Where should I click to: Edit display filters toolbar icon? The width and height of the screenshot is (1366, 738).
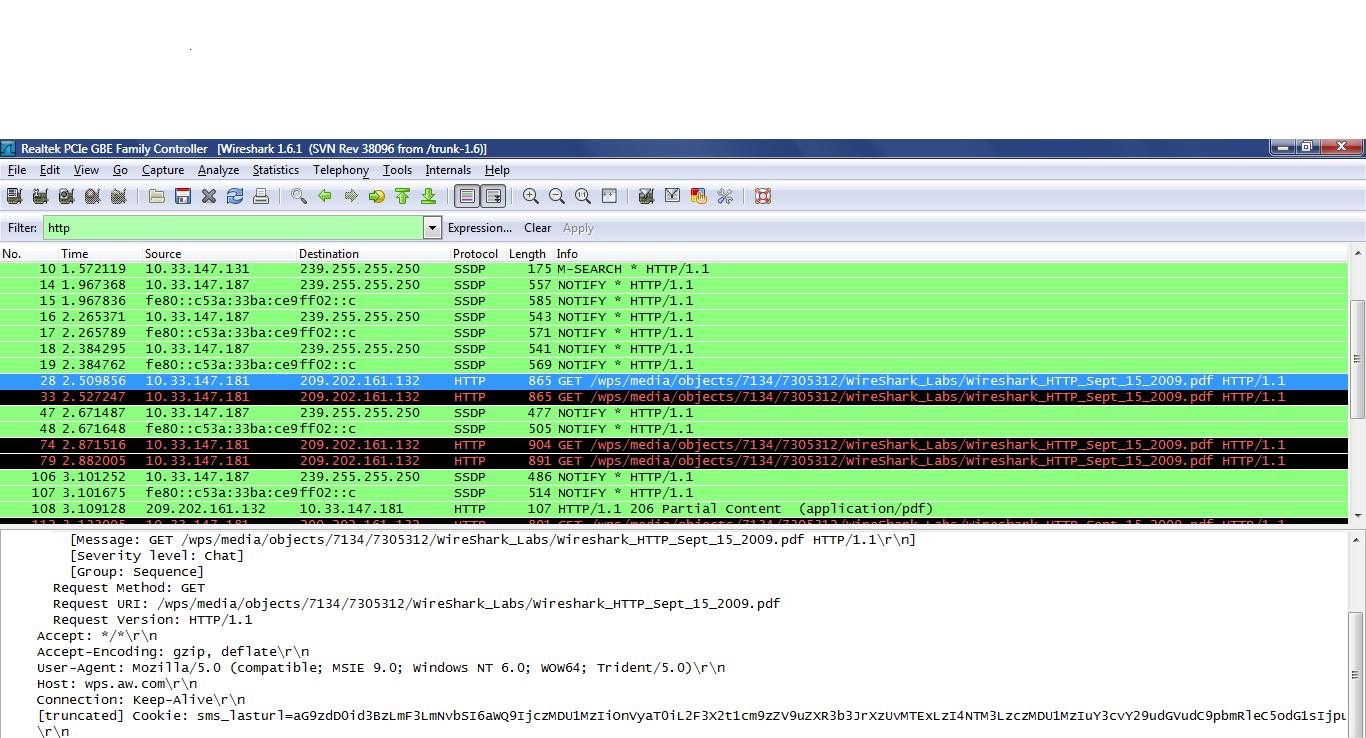click(673, 196)
